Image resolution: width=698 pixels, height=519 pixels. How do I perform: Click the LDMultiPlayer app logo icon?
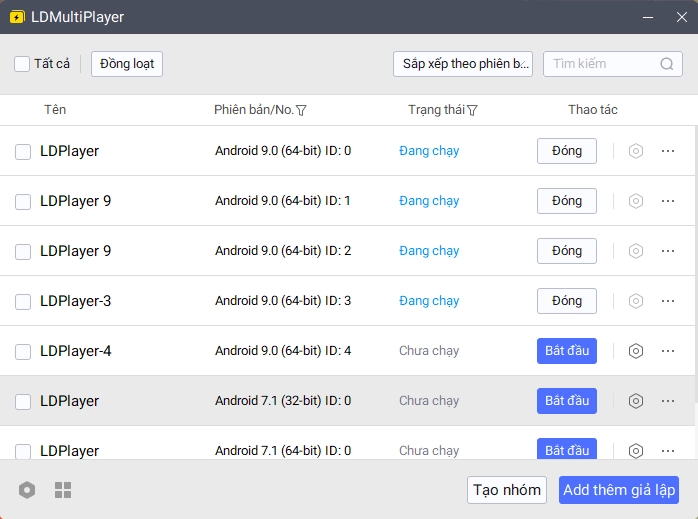17,17
